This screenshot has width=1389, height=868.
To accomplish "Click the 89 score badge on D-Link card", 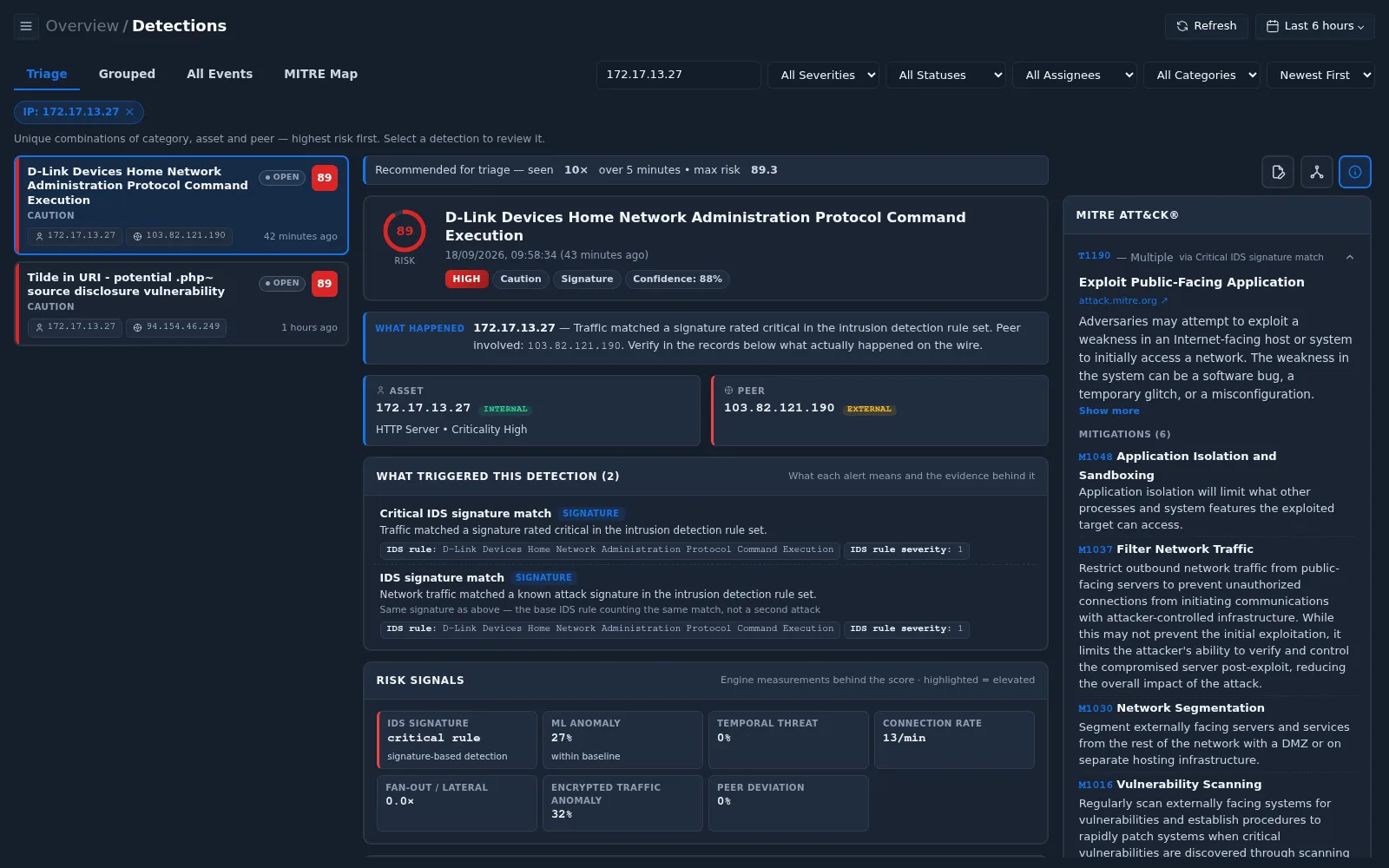I will [x=325, y=178].
